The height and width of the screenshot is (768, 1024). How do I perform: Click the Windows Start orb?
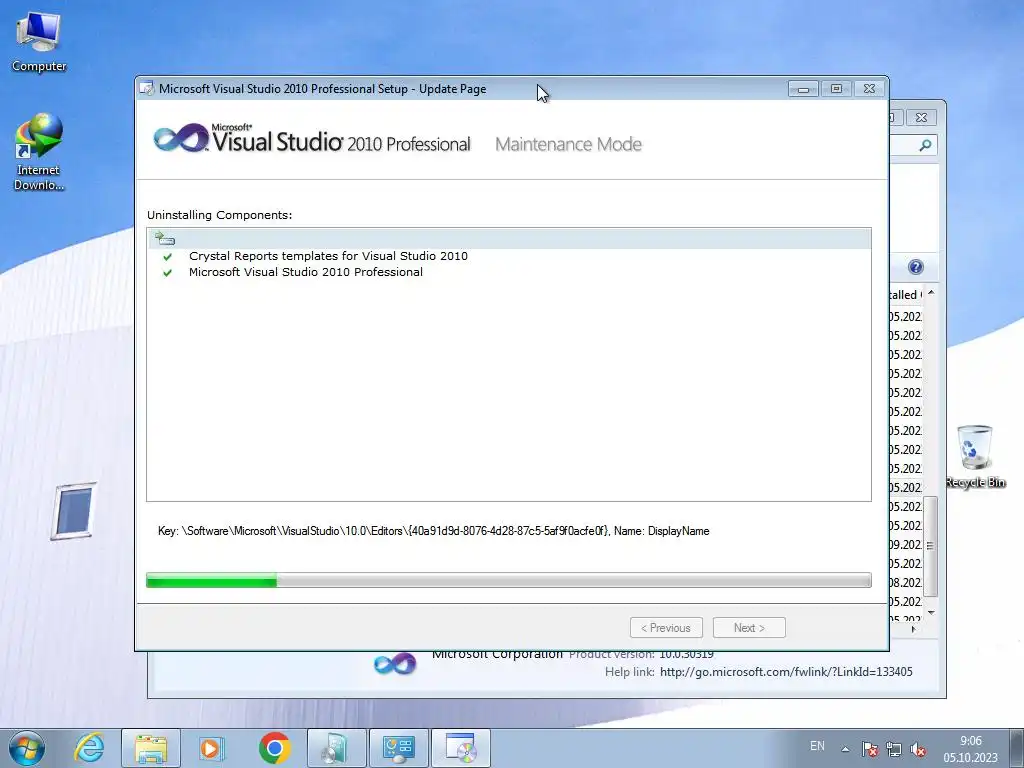(x=27, y=748)
